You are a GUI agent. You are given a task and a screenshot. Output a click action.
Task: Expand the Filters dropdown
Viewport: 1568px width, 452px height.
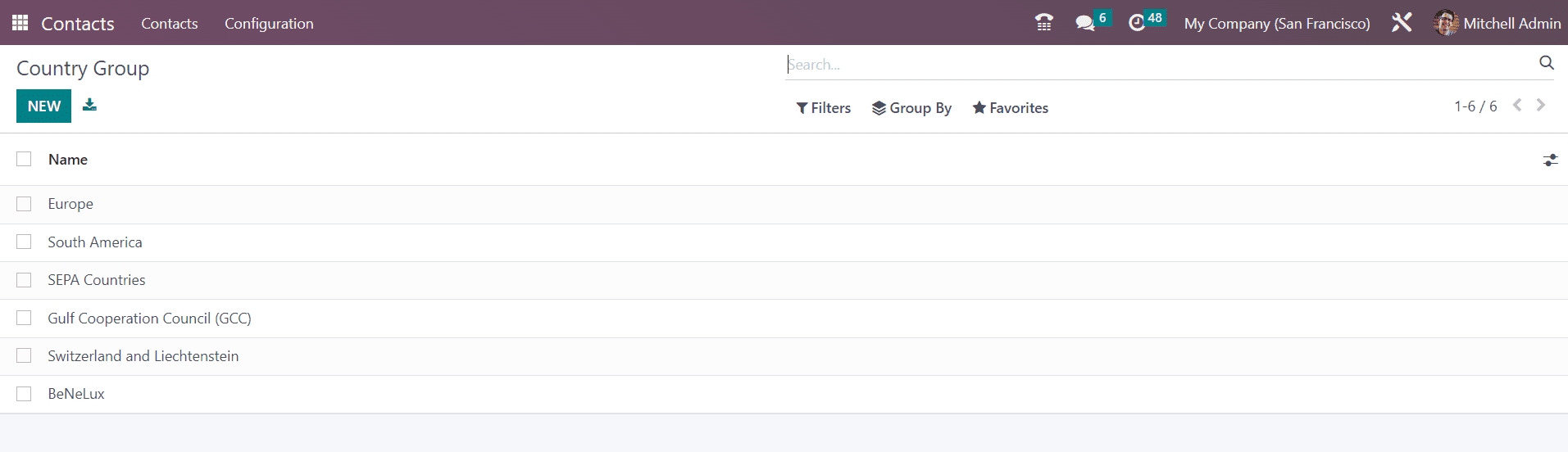[x=823, y=108]
